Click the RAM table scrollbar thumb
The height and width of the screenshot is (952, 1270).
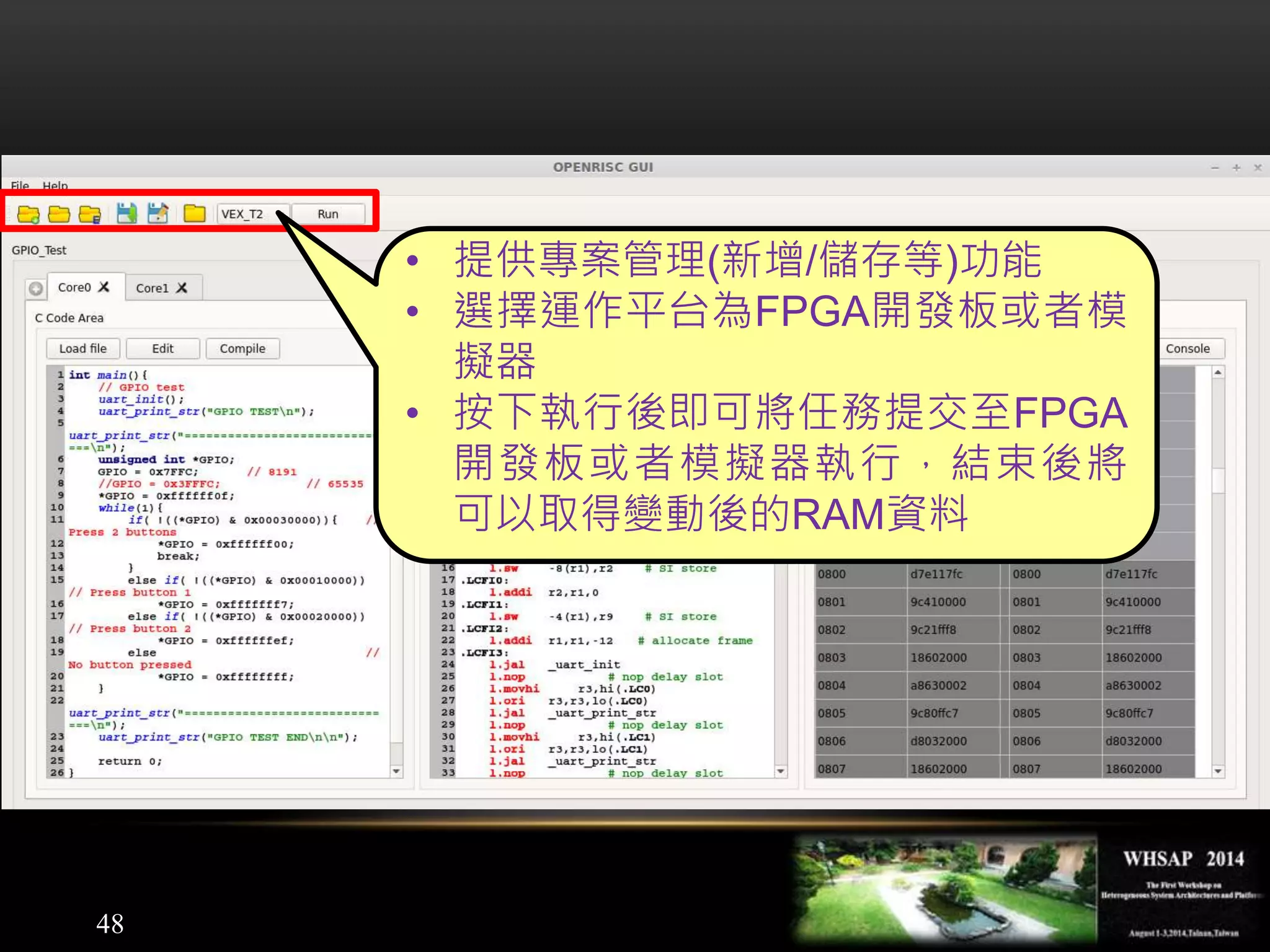1218,480
